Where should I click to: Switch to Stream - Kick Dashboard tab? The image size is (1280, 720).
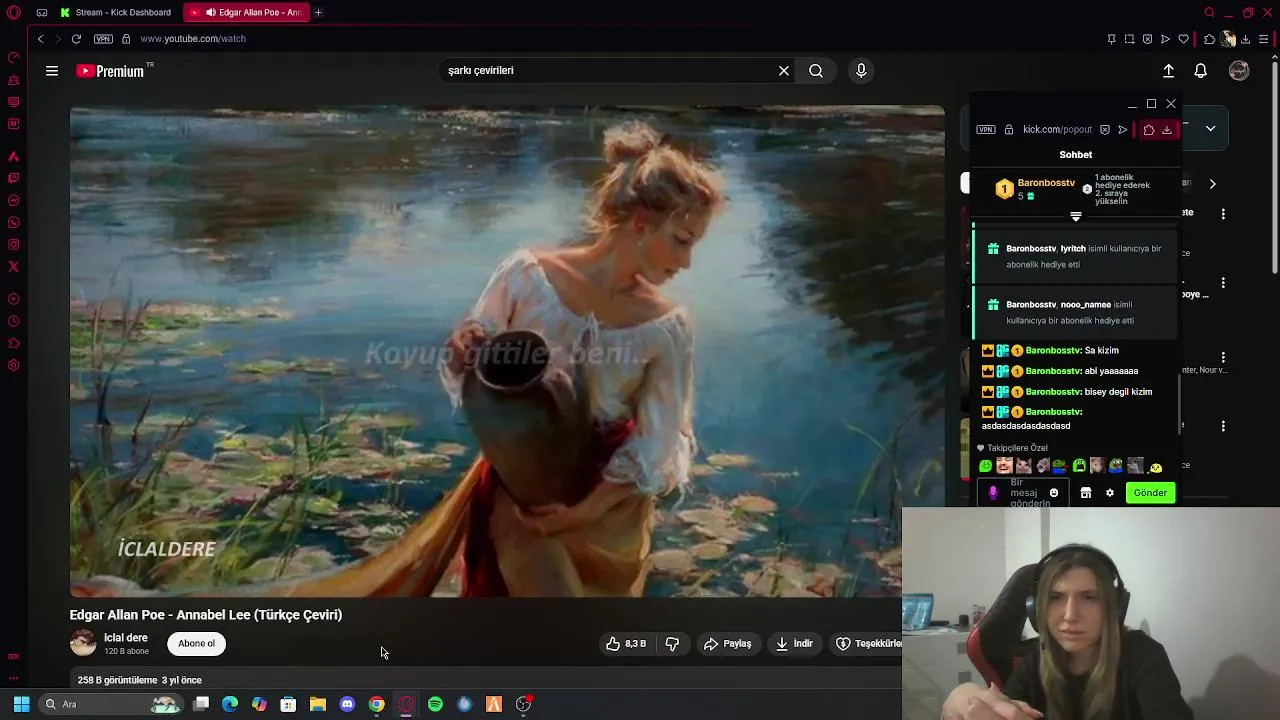point(116,12)
